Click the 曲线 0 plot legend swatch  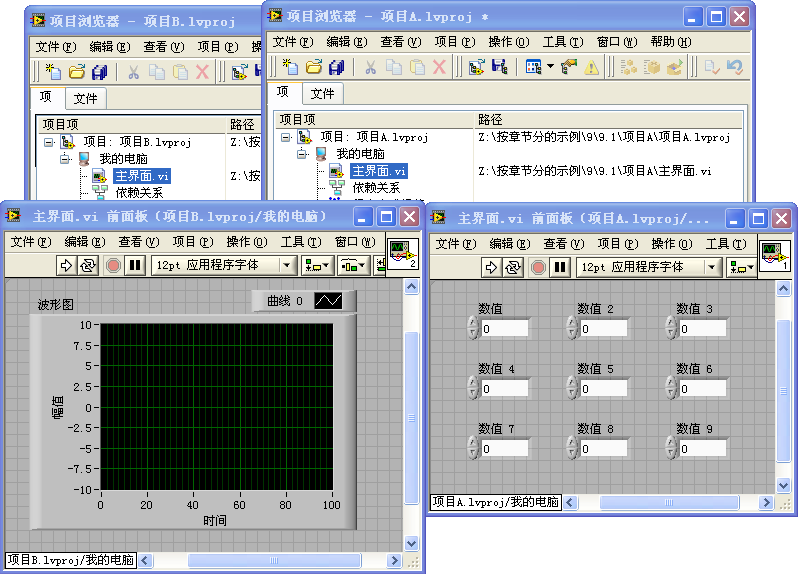click(328, 300)
